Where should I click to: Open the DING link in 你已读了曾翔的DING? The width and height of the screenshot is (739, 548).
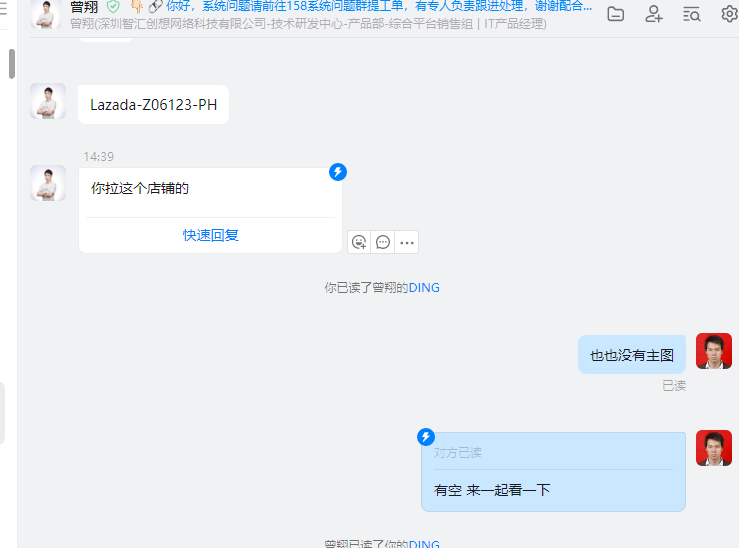point(424,287)
